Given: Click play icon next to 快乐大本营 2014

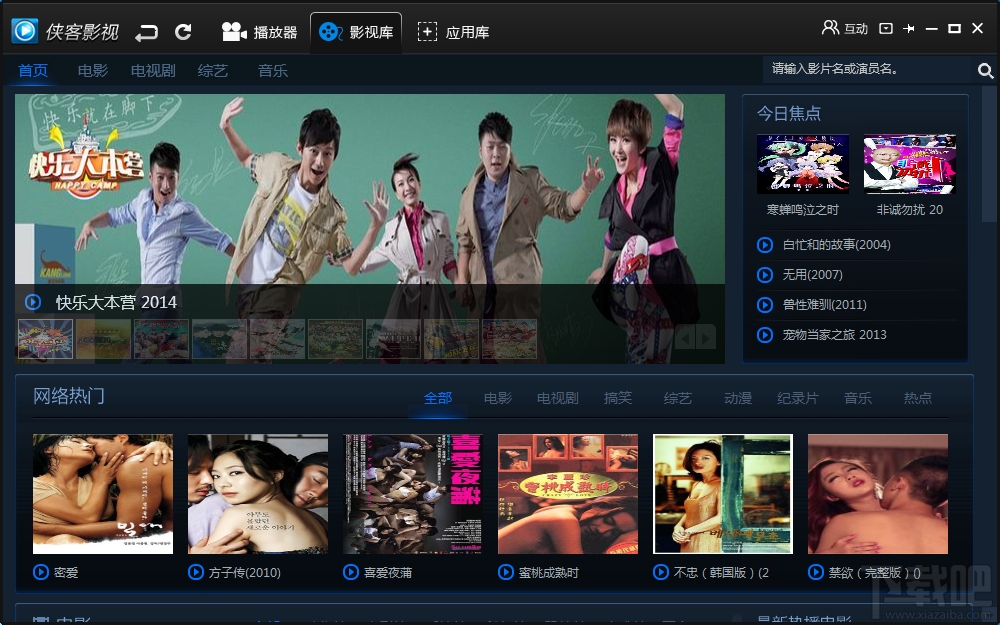Looking at the screenshot, I should click(x=33, y=302).
